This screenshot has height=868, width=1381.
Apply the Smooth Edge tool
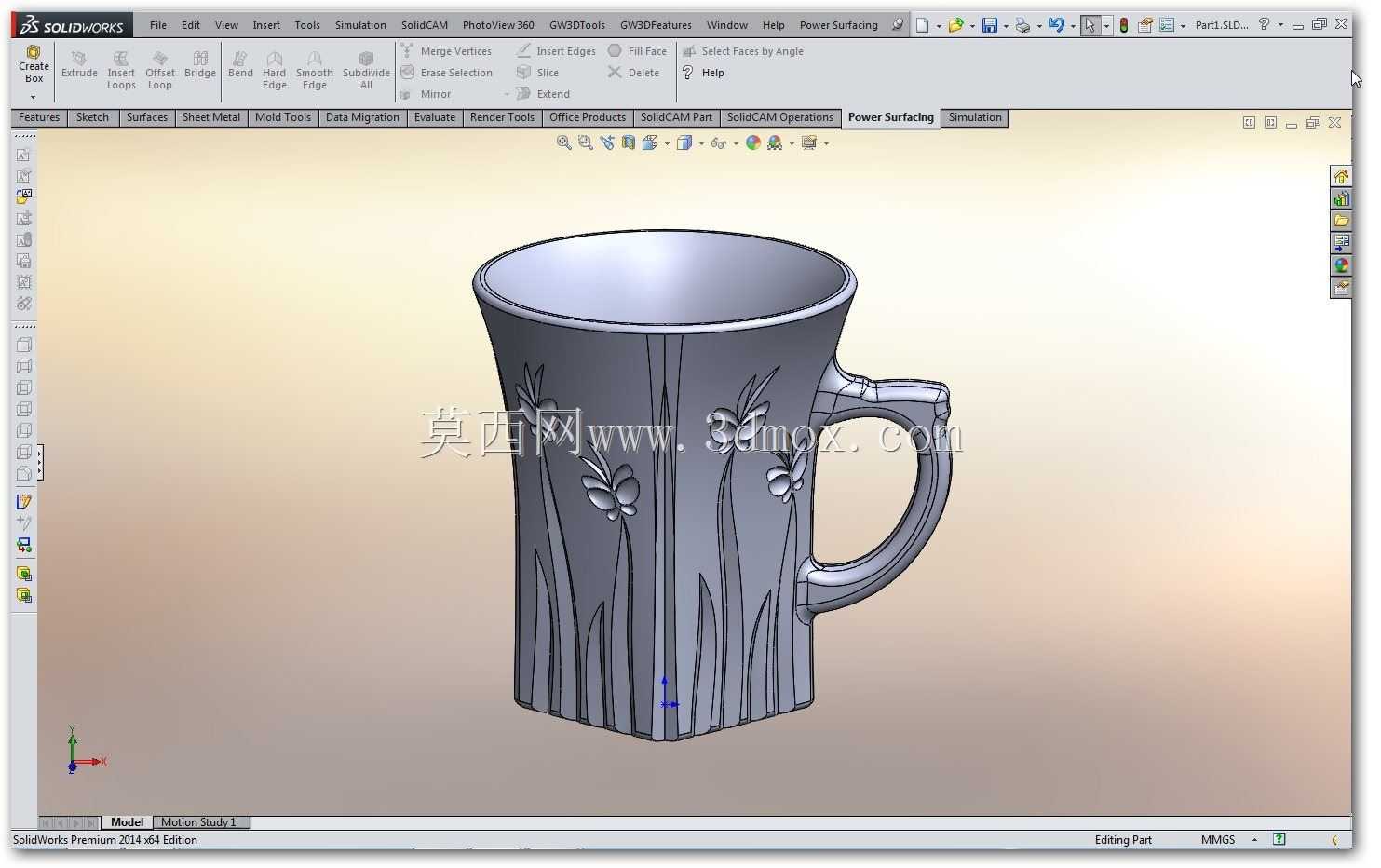click(315, 71)
